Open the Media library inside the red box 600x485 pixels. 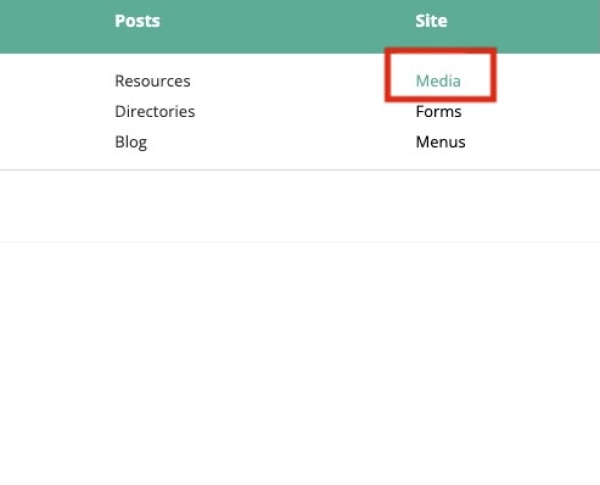438,81
